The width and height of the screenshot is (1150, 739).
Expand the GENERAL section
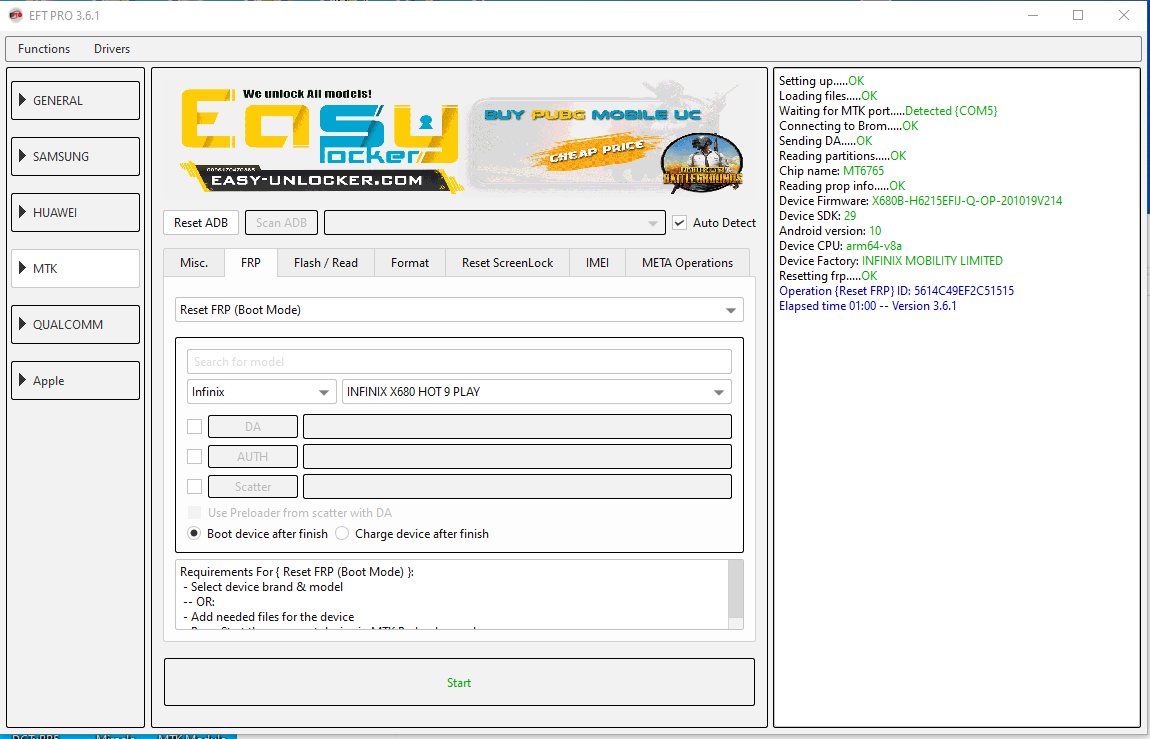pyautogui.click(x=76, y=100)
